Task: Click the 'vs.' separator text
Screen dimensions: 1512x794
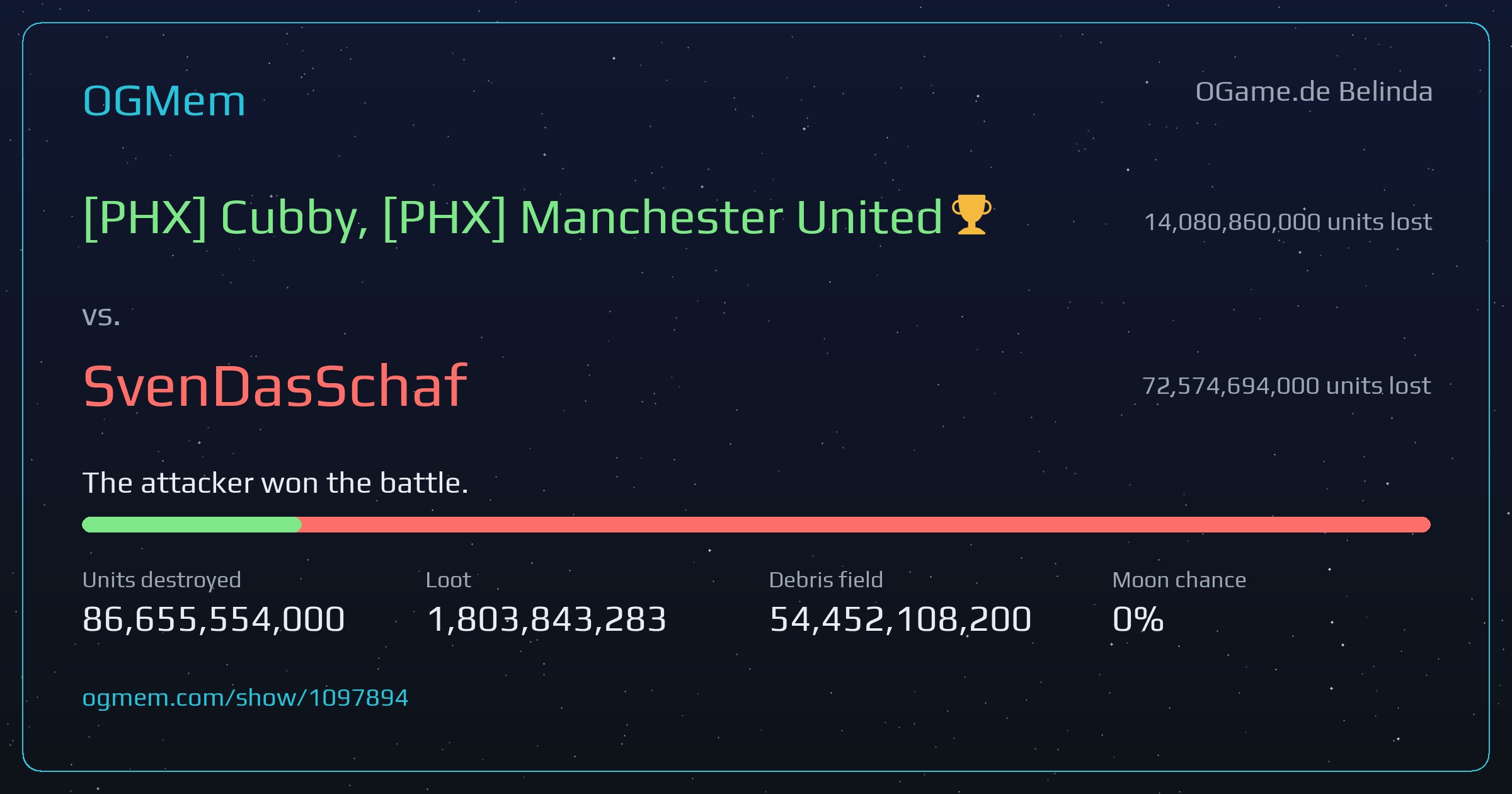Action: (101, 317)
